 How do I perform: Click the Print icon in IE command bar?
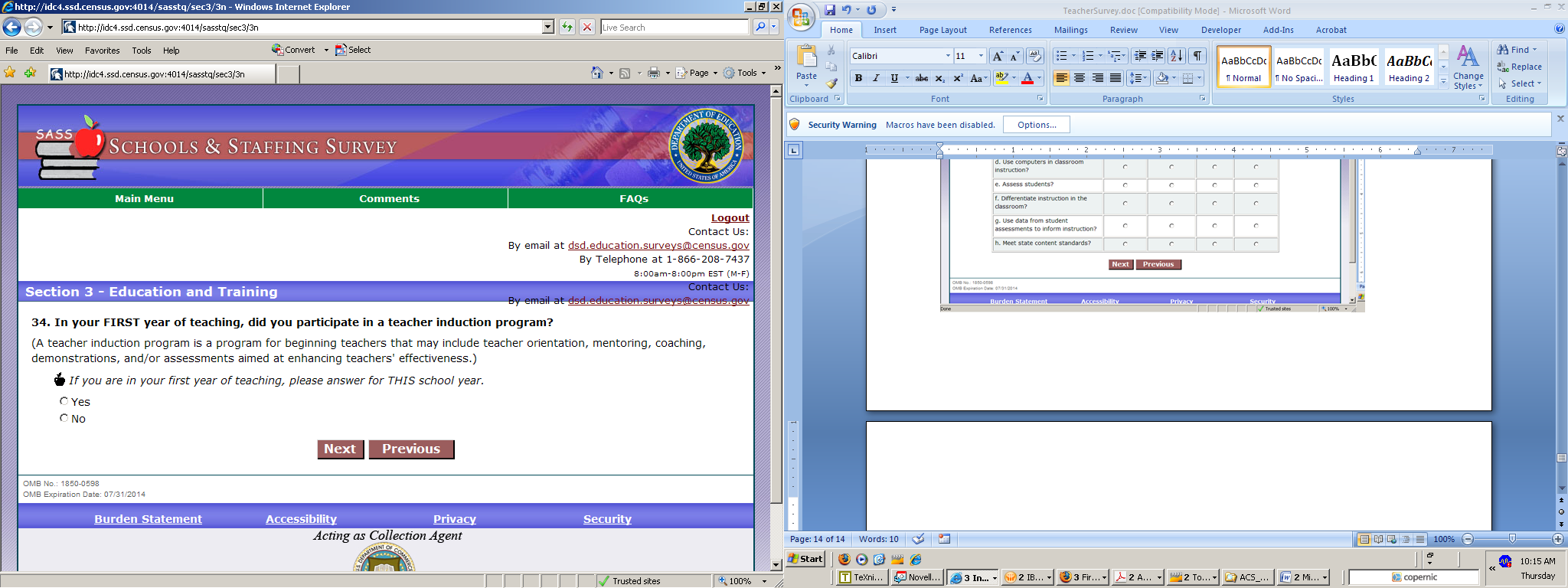point(654,73)
